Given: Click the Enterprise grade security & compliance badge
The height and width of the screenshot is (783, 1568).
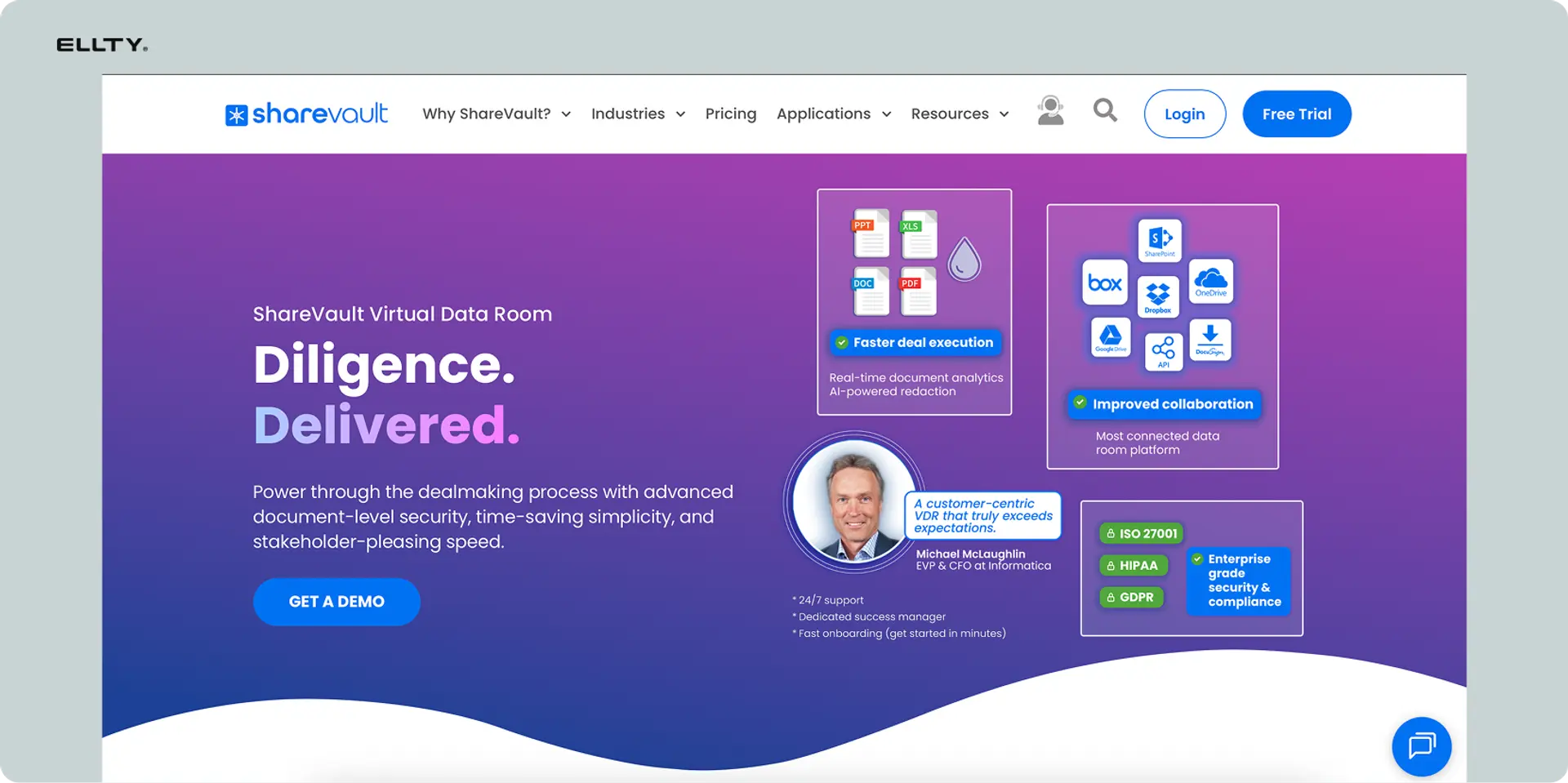Looking at the screenshot, I should tap(1238, 581).
